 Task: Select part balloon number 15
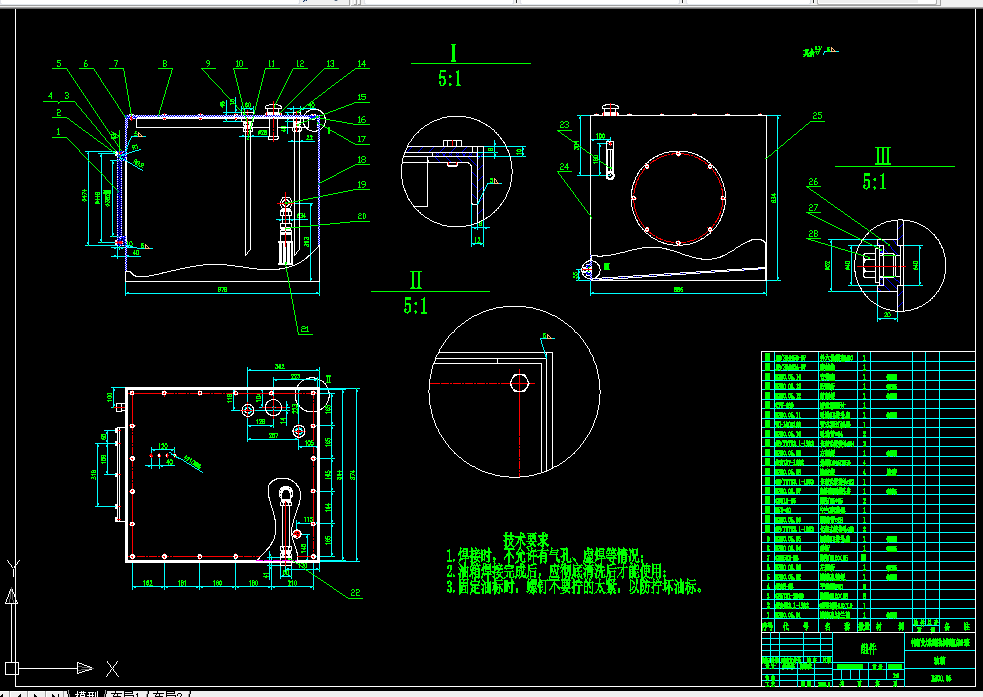tap(362, 97)
